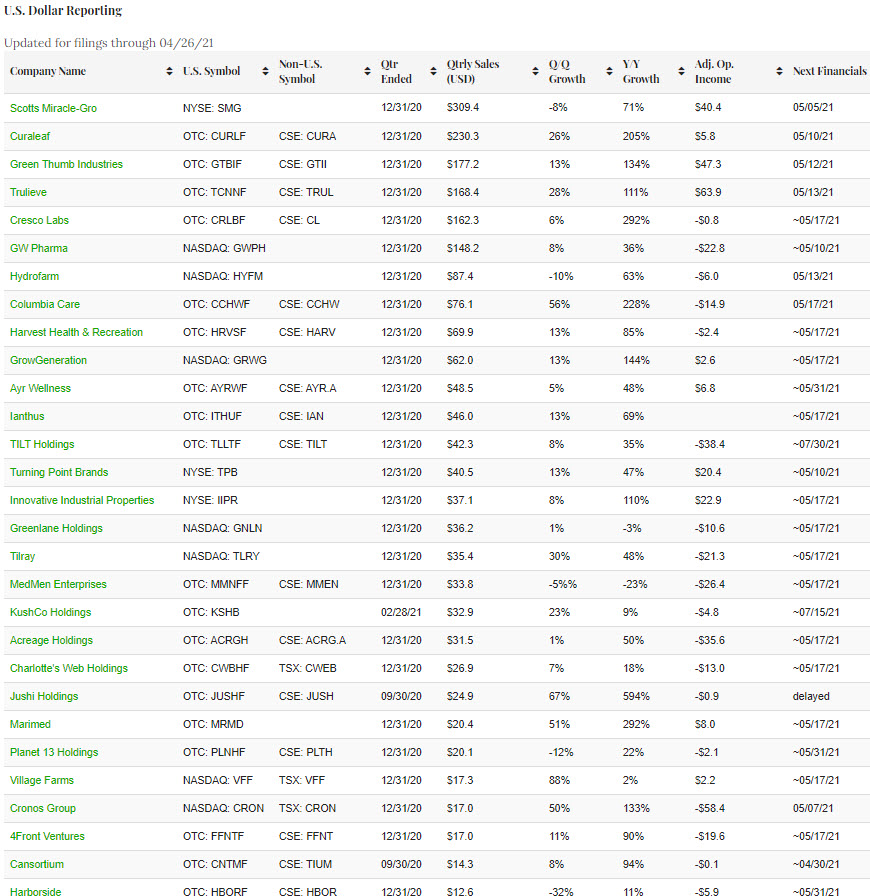Screen dimensions: 870x896
Task: Click Y/Y Growth sort arrows
Action: [x=681, y=72]
